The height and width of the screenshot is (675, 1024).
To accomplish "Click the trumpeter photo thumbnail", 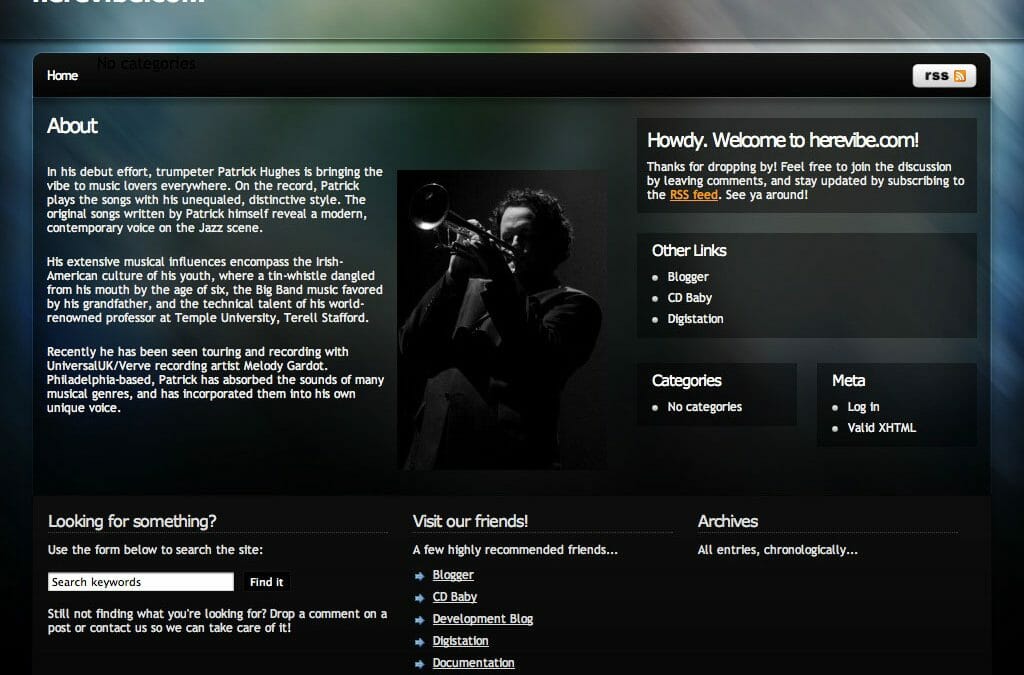I will point(501,320).
